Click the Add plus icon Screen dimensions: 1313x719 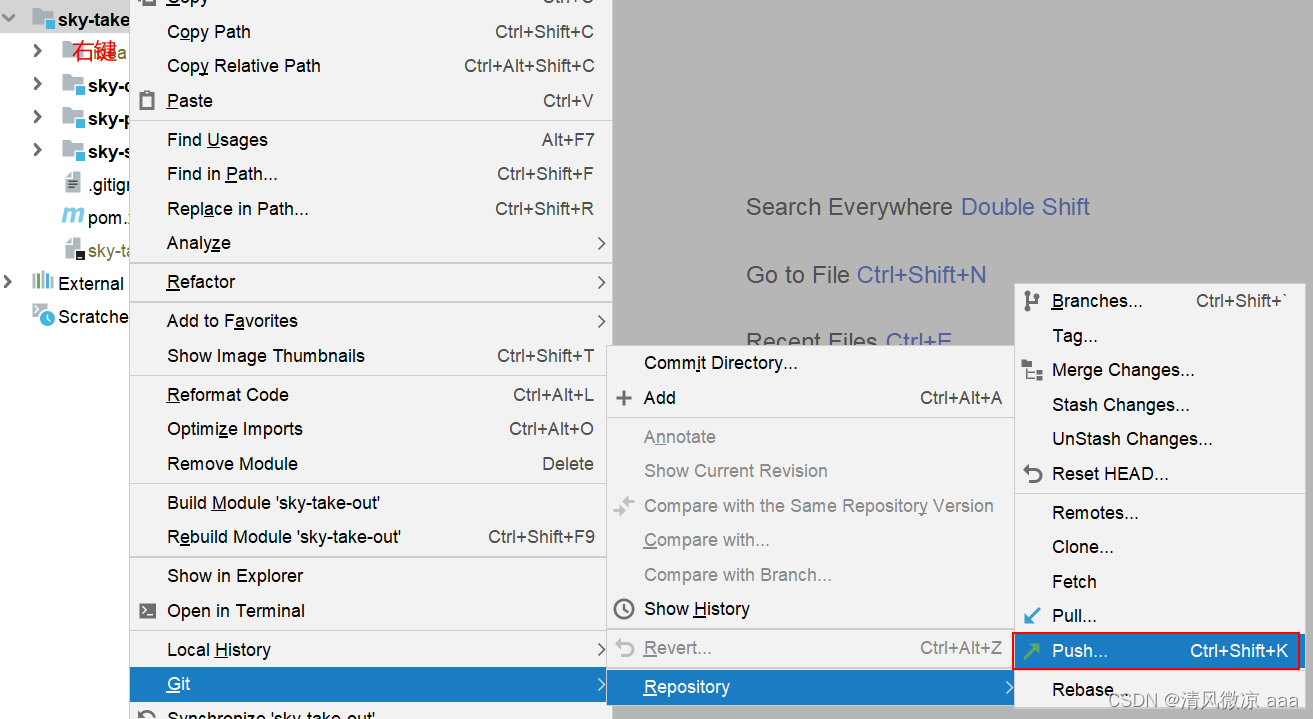pos(624,398)
